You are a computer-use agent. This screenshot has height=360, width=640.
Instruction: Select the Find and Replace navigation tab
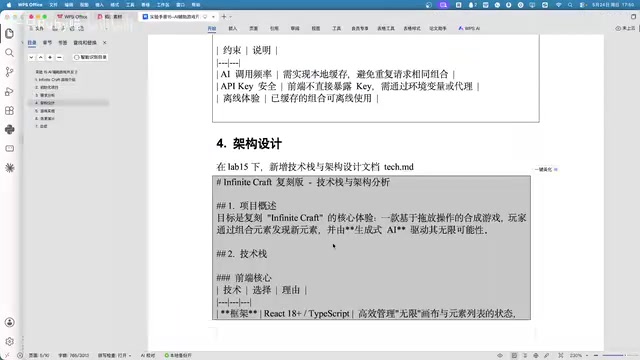[85, 42]
